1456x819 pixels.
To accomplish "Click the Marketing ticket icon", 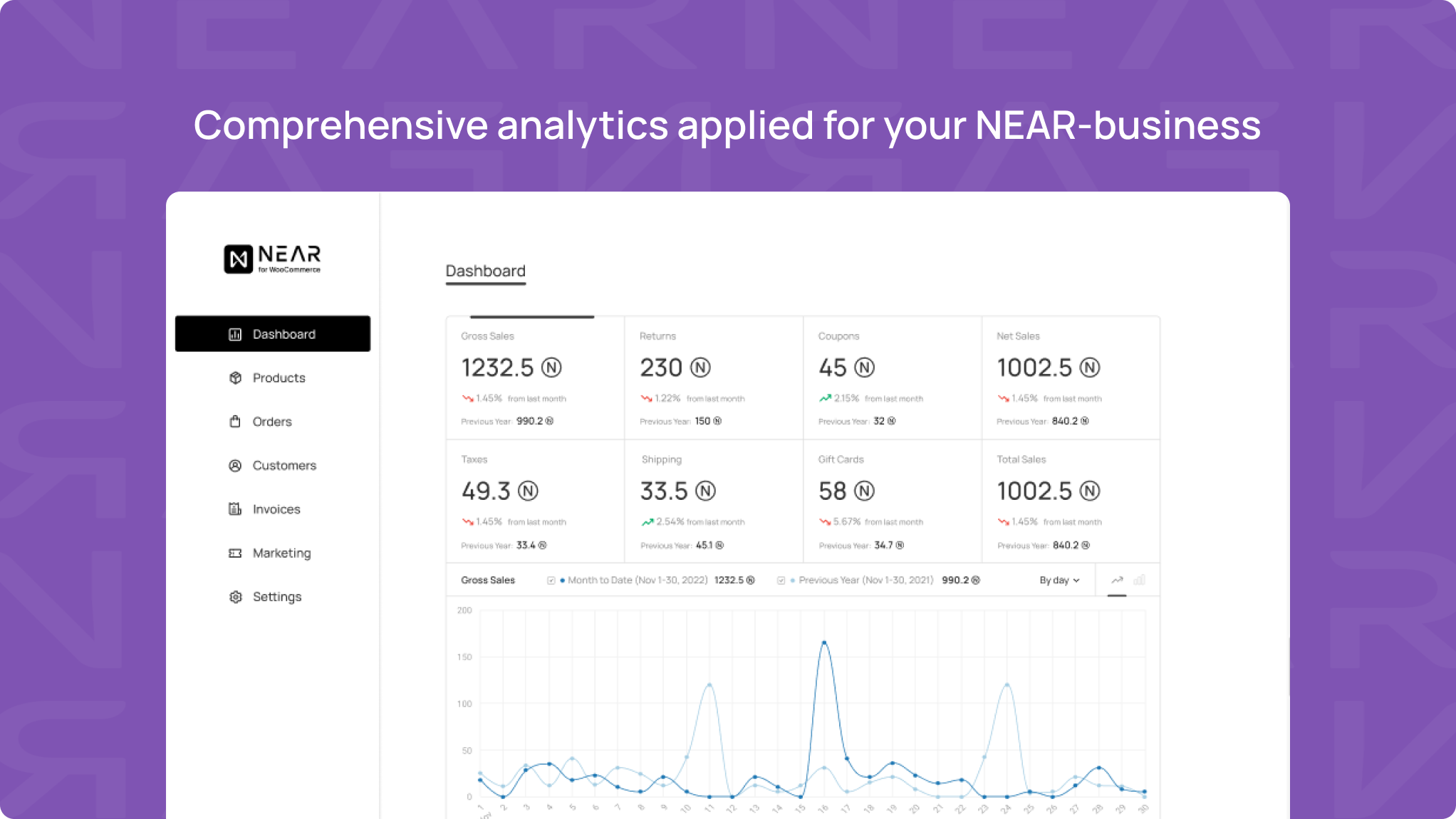I will coord(235,553).
